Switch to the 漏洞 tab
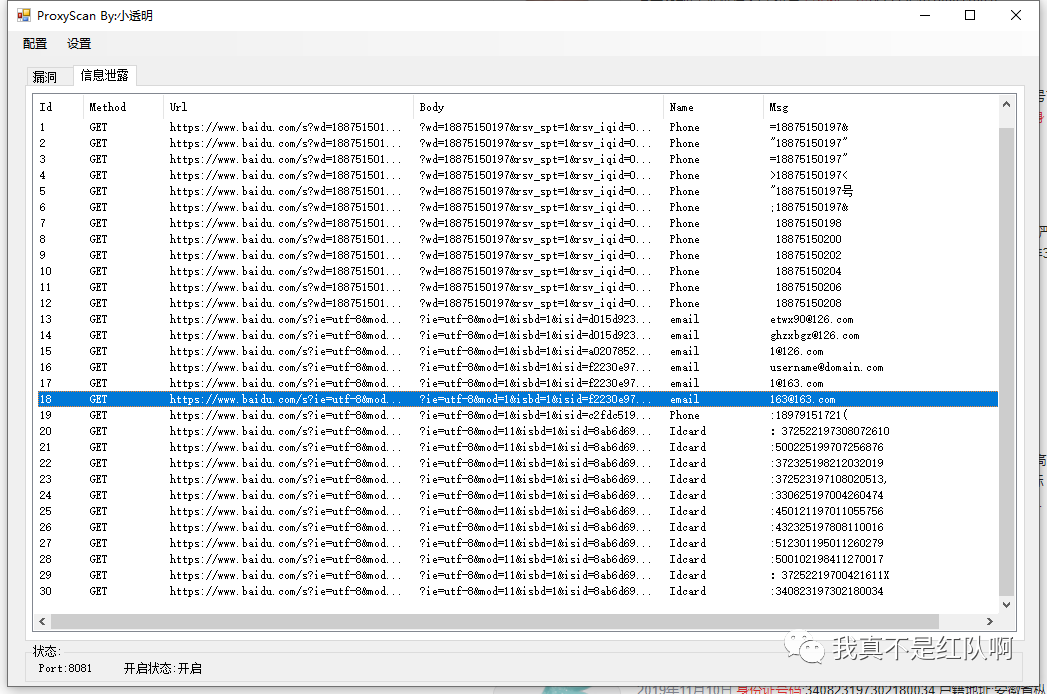The width and height of the screenshot is (1047, 694). click(45, 77)
